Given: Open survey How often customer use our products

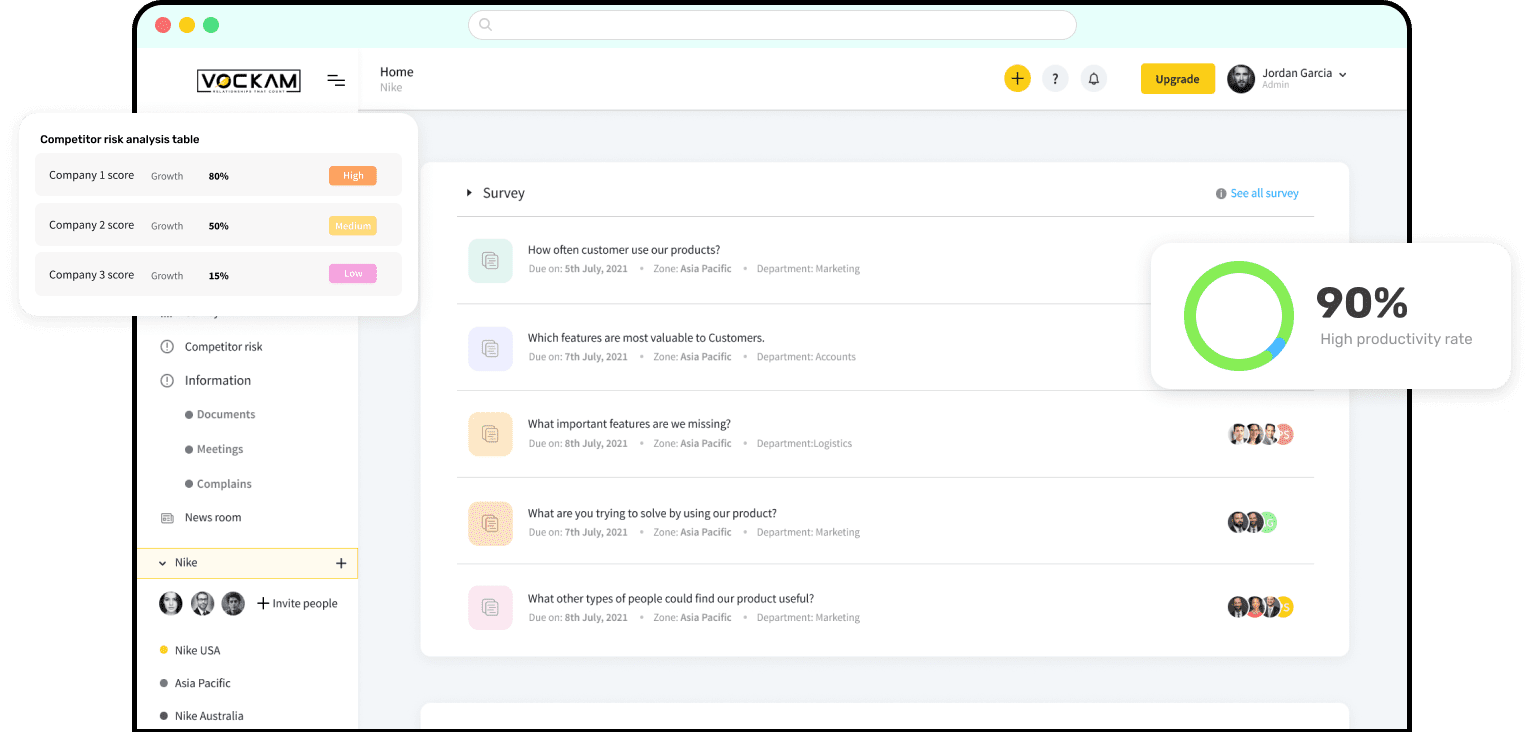Looking at the screenshot, I should pos(624,250).
